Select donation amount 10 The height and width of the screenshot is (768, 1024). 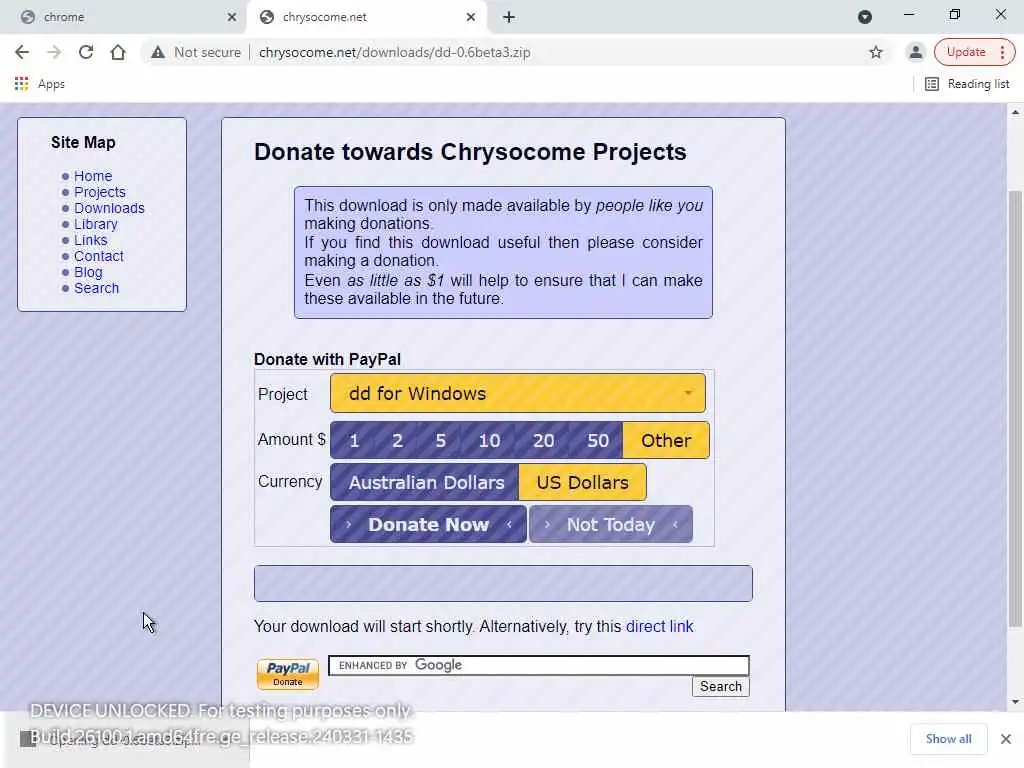point(489,440)
